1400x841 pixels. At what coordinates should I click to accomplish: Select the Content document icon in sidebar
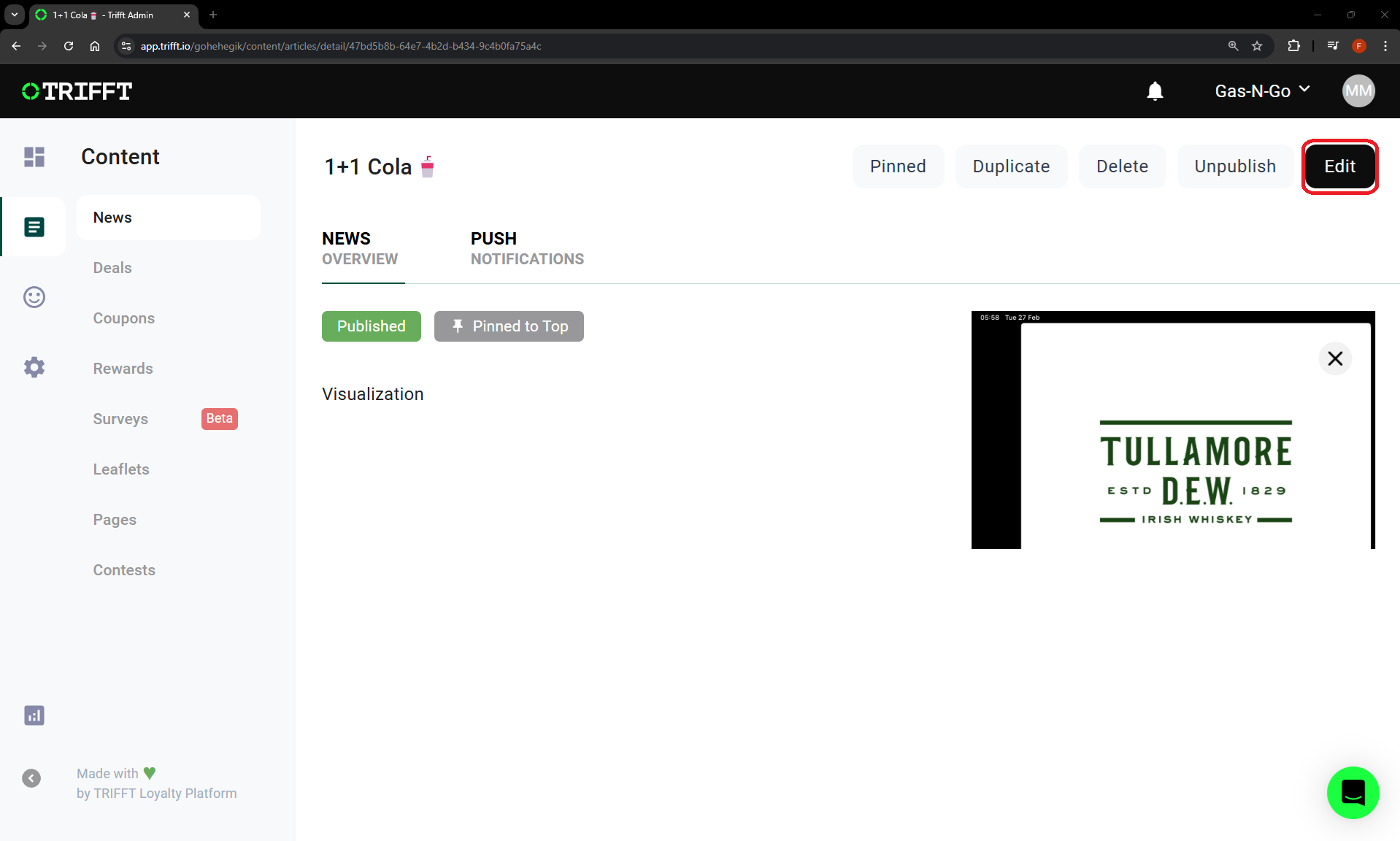pos(34,227)
